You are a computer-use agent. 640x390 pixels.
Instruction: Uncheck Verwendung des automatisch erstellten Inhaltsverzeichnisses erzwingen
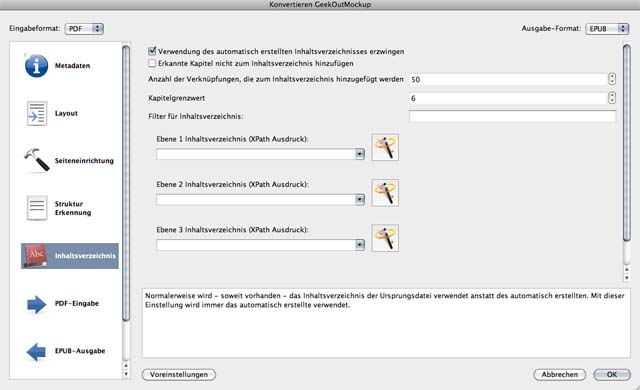152,51
